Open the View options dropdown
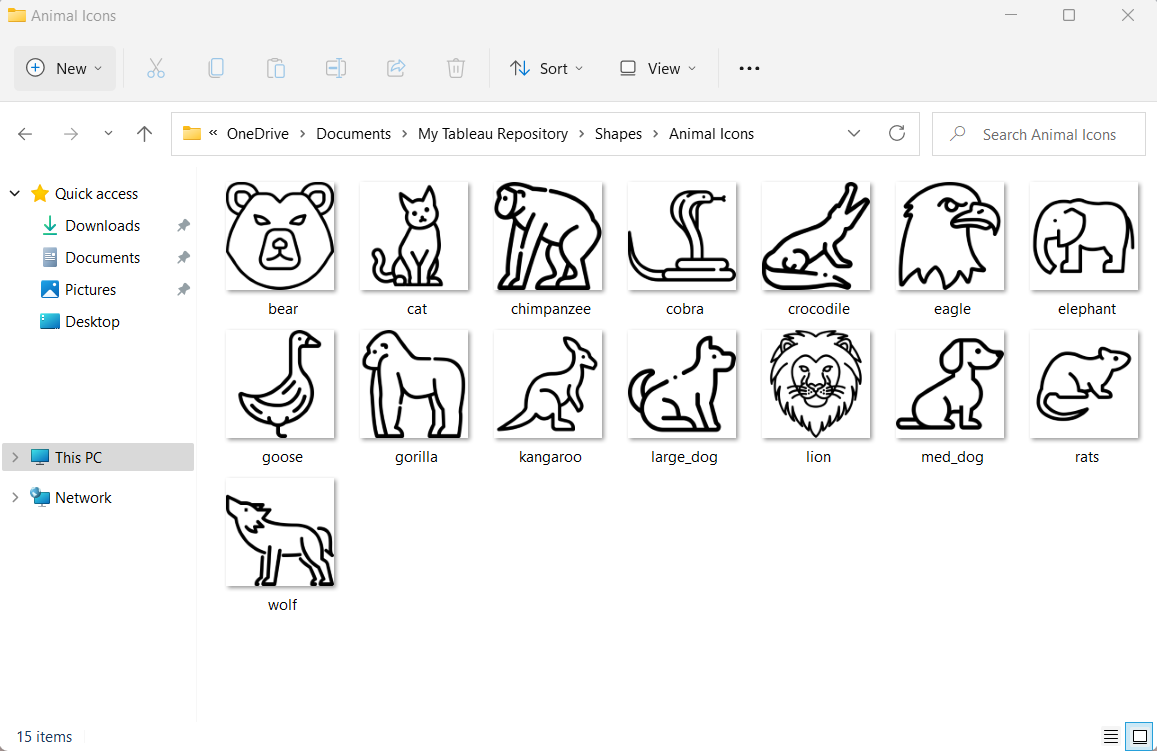Viewport: 1157px width, 751px height. click(657, 68)
